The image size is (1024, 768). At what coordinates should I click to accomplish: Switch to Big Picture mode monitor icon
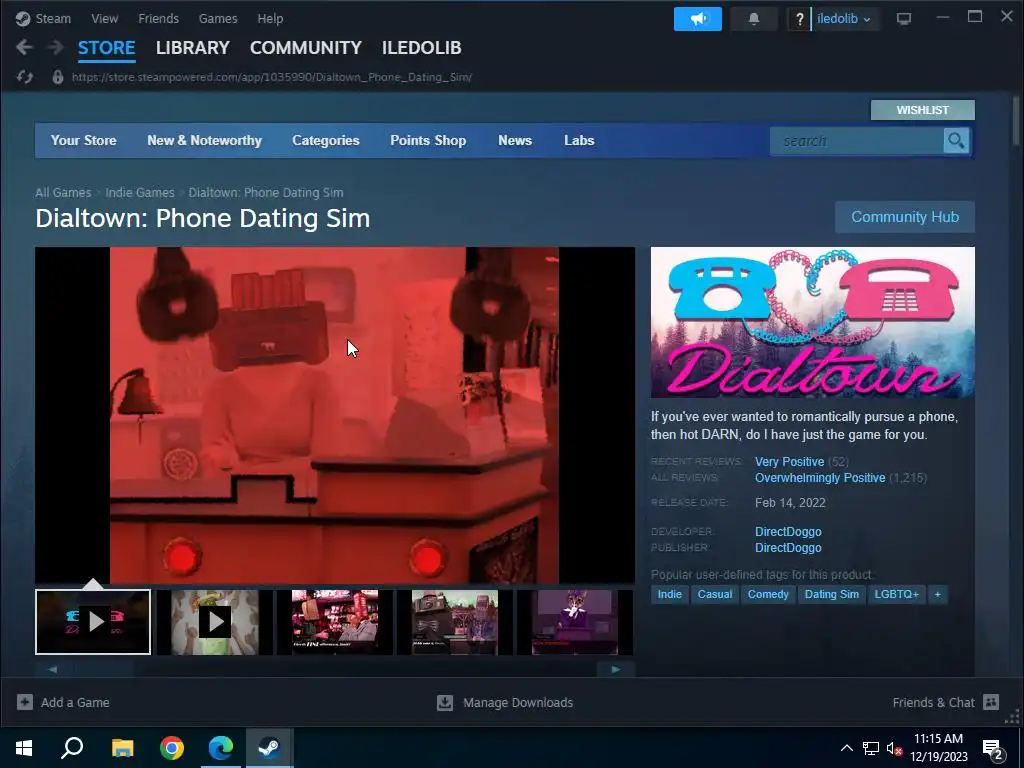tap(904, 19)
